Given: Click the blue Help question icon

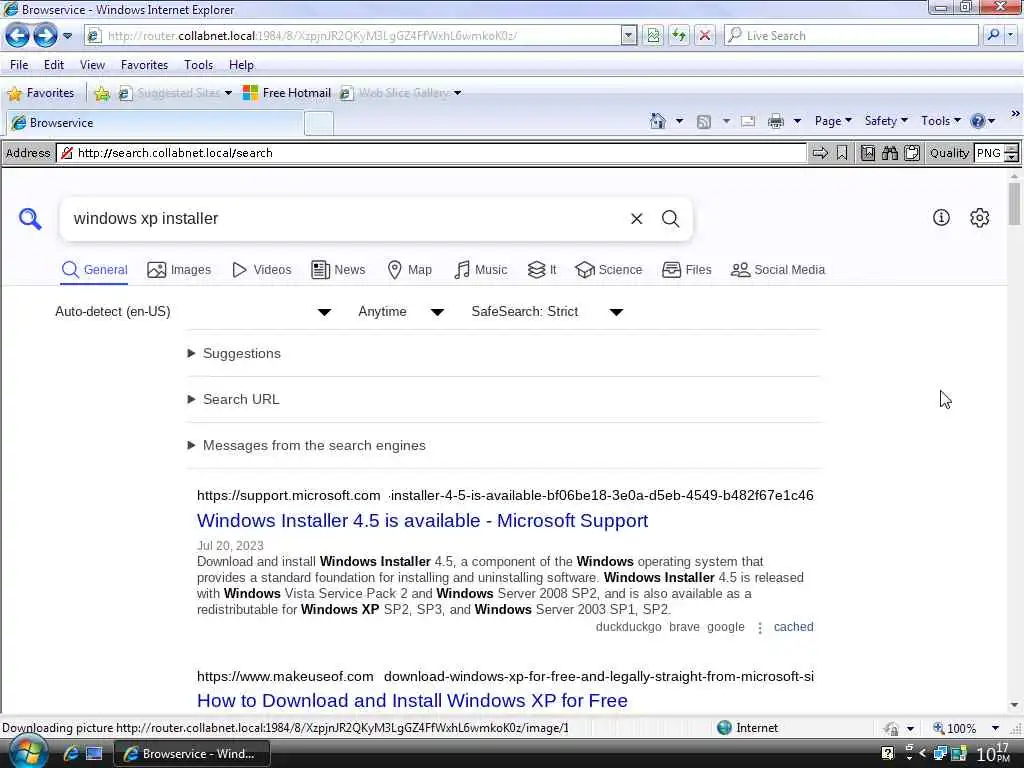Looking at the screenshot, I should [x=978, y=121].
